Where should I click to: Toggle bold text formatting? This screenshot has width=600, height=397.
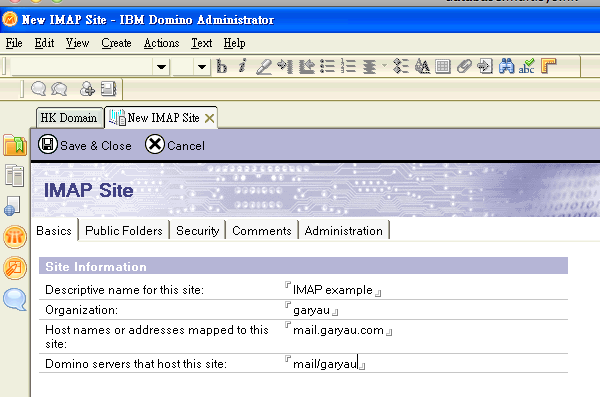tap(222, 66)
